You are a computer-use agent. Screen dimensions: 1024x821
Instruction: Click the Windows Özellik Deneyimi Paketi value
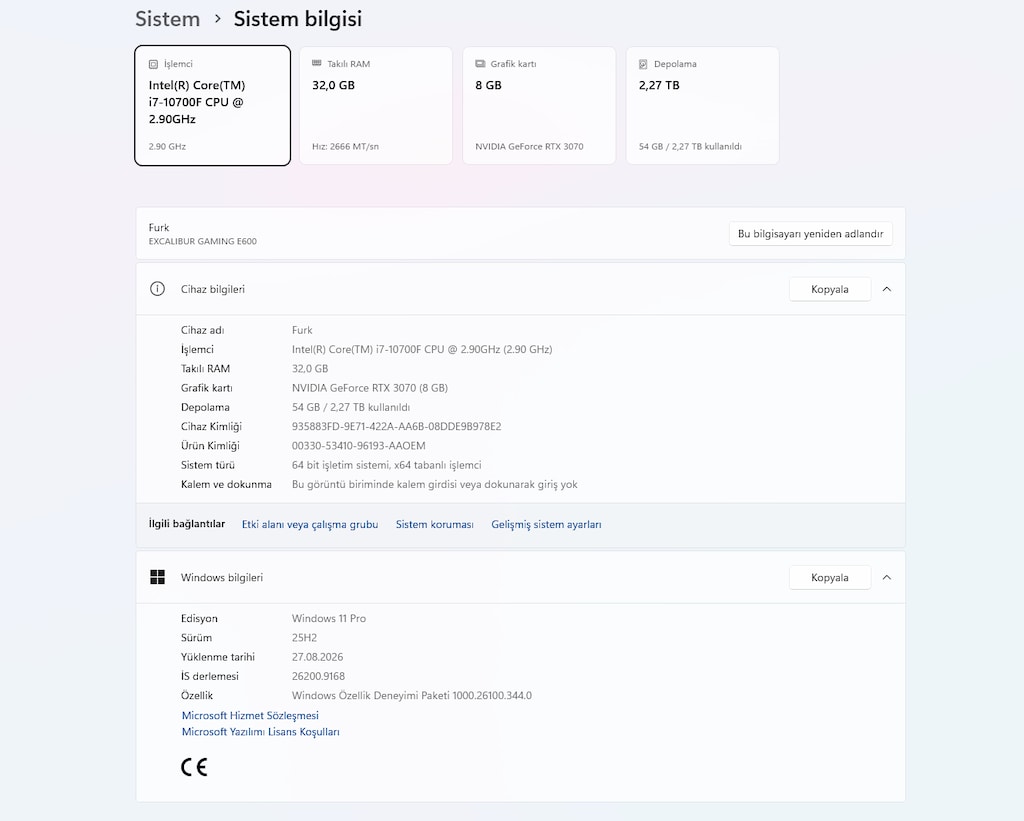pos(412,696)
